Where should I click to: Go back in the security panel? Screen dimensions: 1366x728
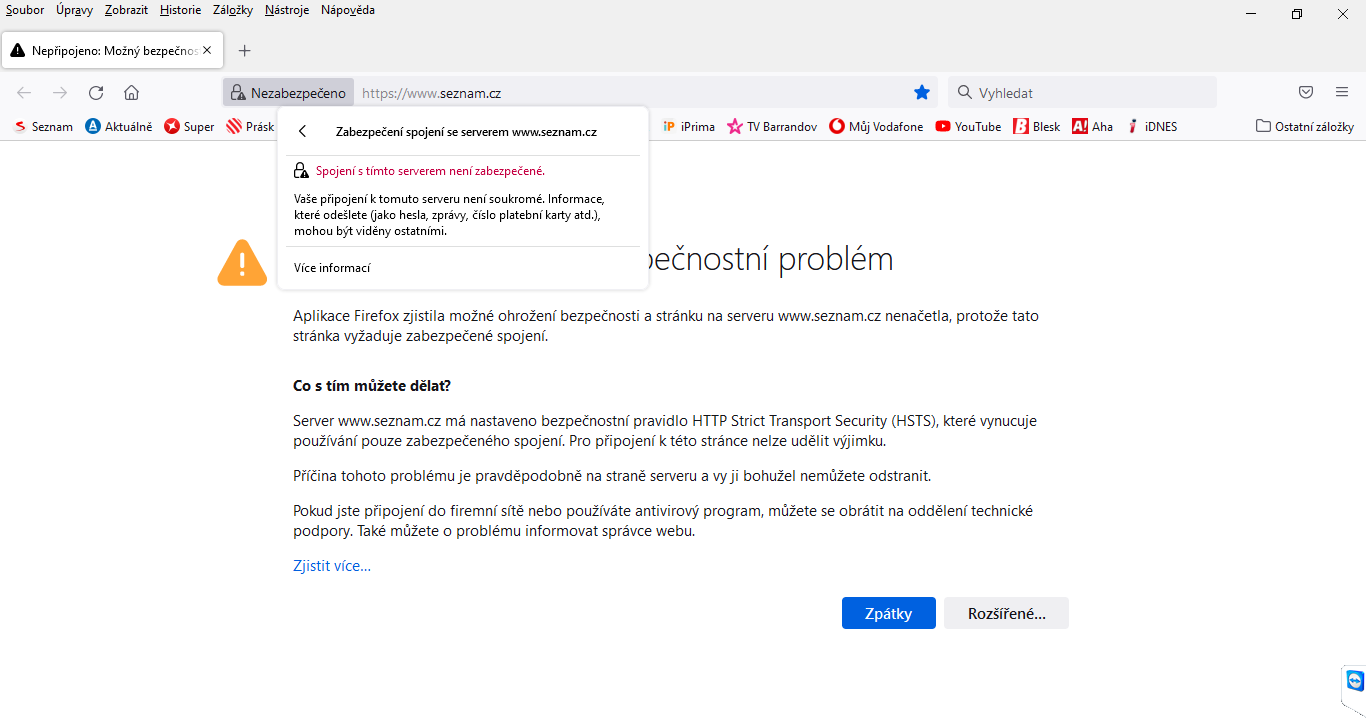tap(303, 132)
